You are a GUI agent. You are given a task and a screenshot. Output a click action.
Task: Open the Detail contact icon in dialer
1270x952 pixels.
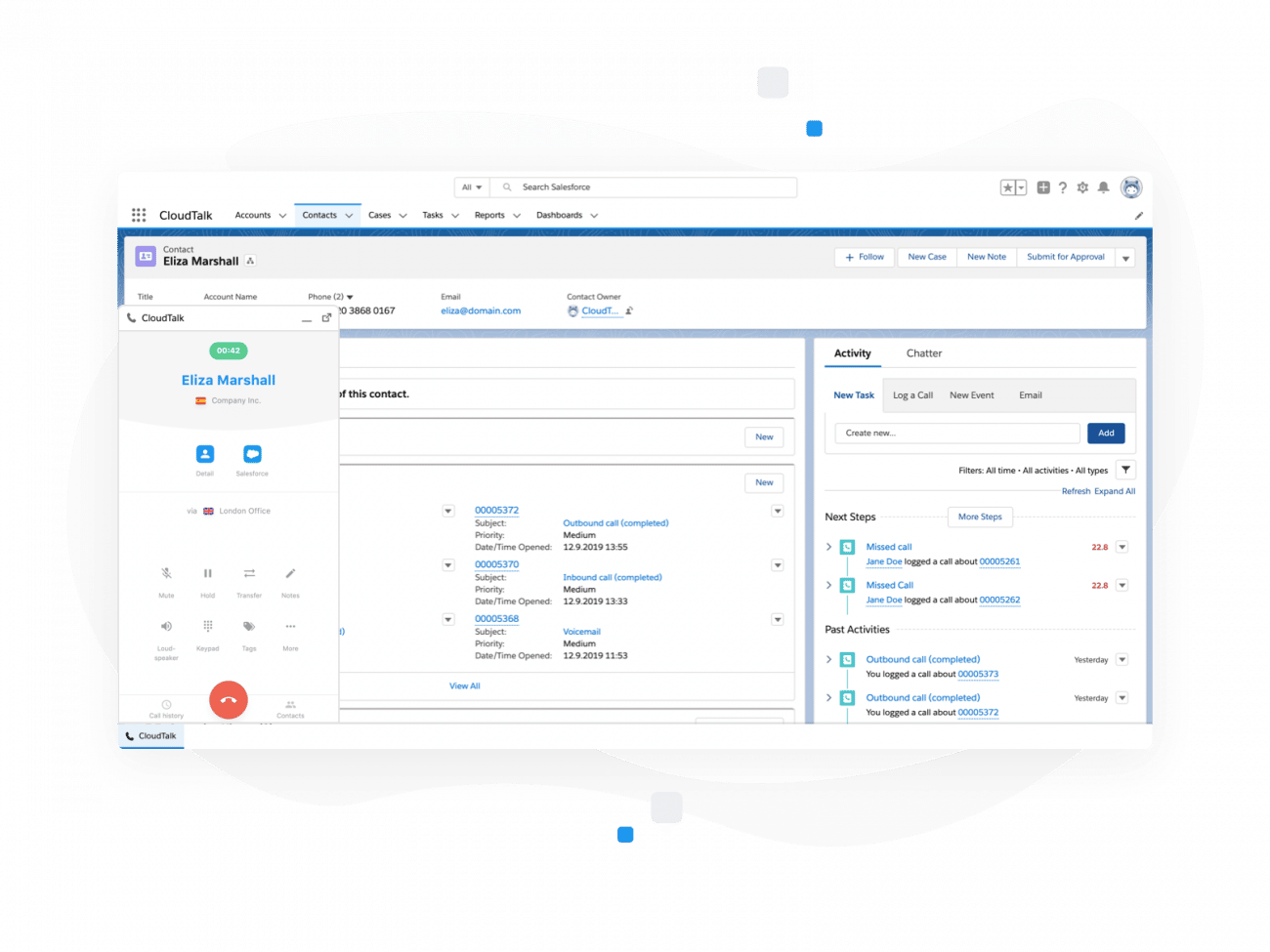click(205, 454)
